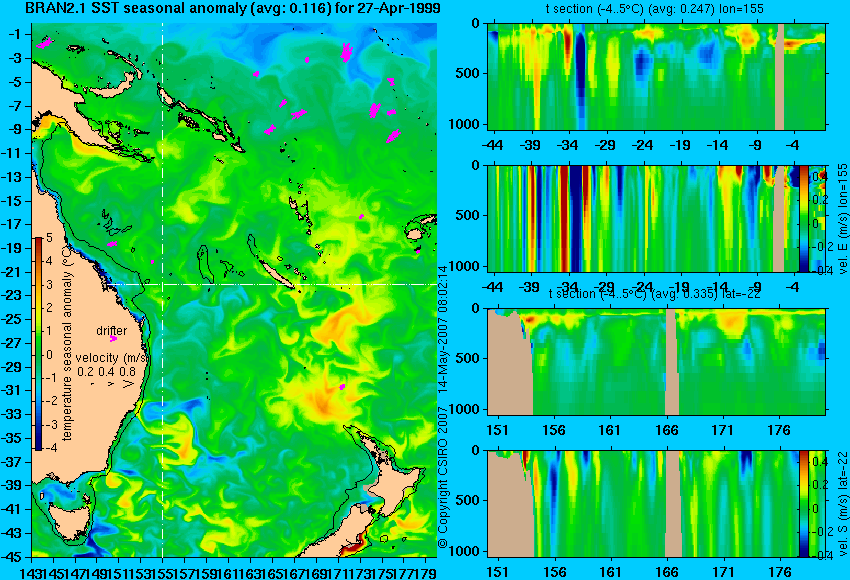The image size is (850, 580).
Task: Click the vertical white section line at longitude 155
Action: (x=163, y=290)
